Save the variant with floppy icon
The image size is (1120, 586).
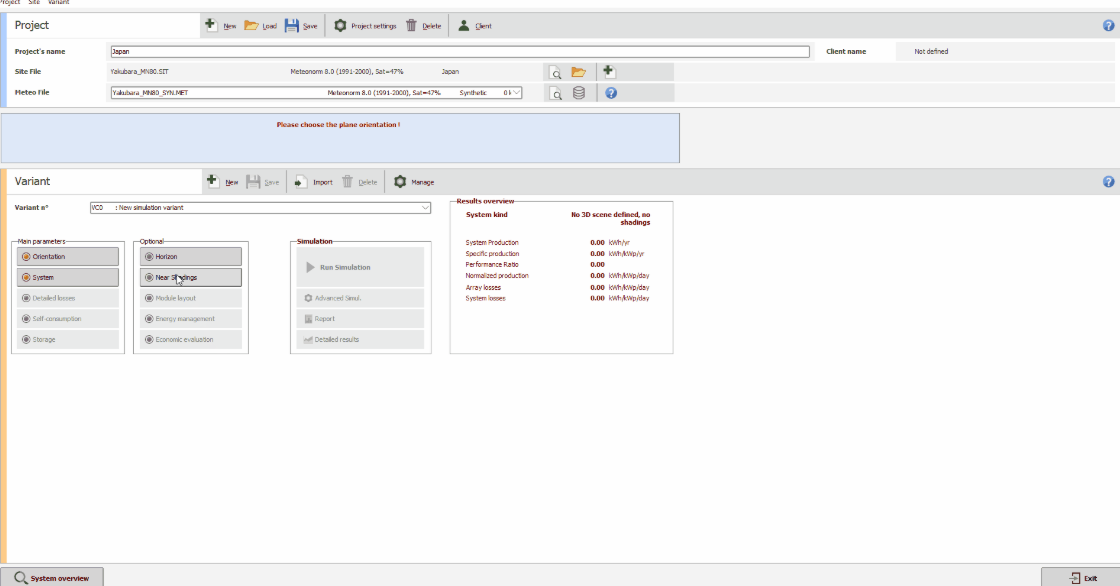tap(262, 182)
